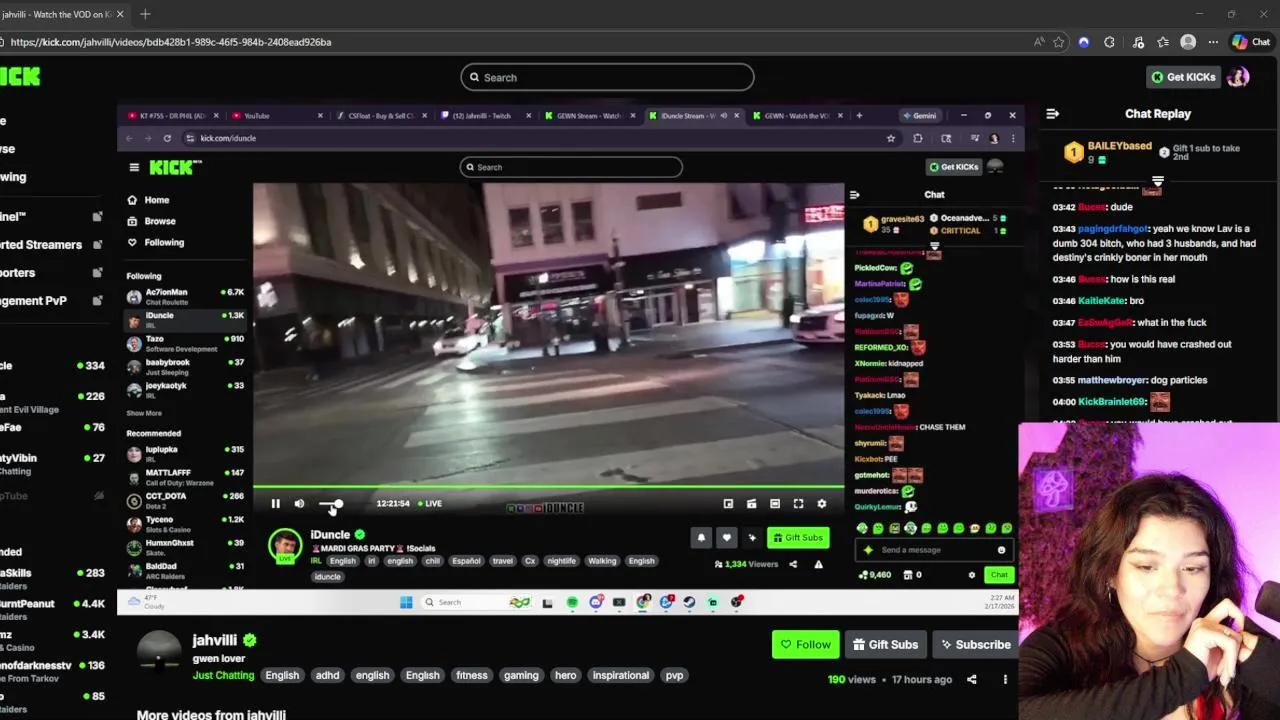The width and height of the screenshot is (1280, 720).
Task: Pause the recorded iDuncle stream player
Action: click(275, 504)
